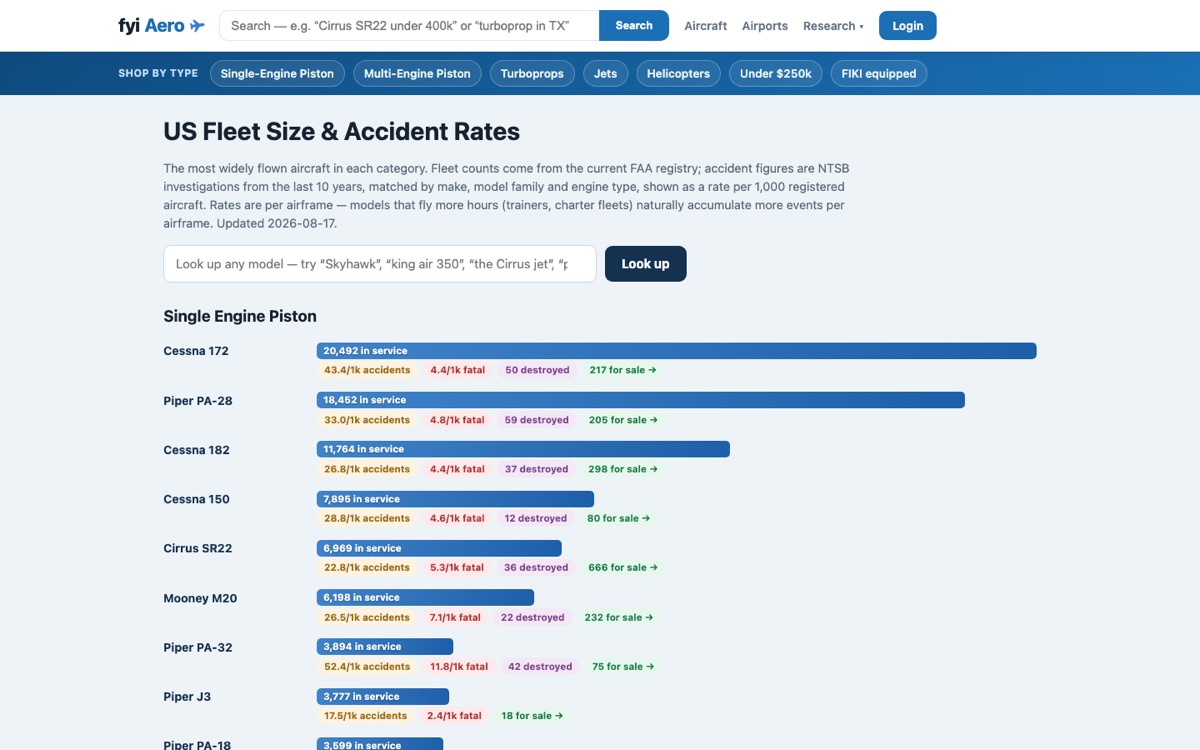Open Cessna 182's 298 for sale link

coord(623,469)
